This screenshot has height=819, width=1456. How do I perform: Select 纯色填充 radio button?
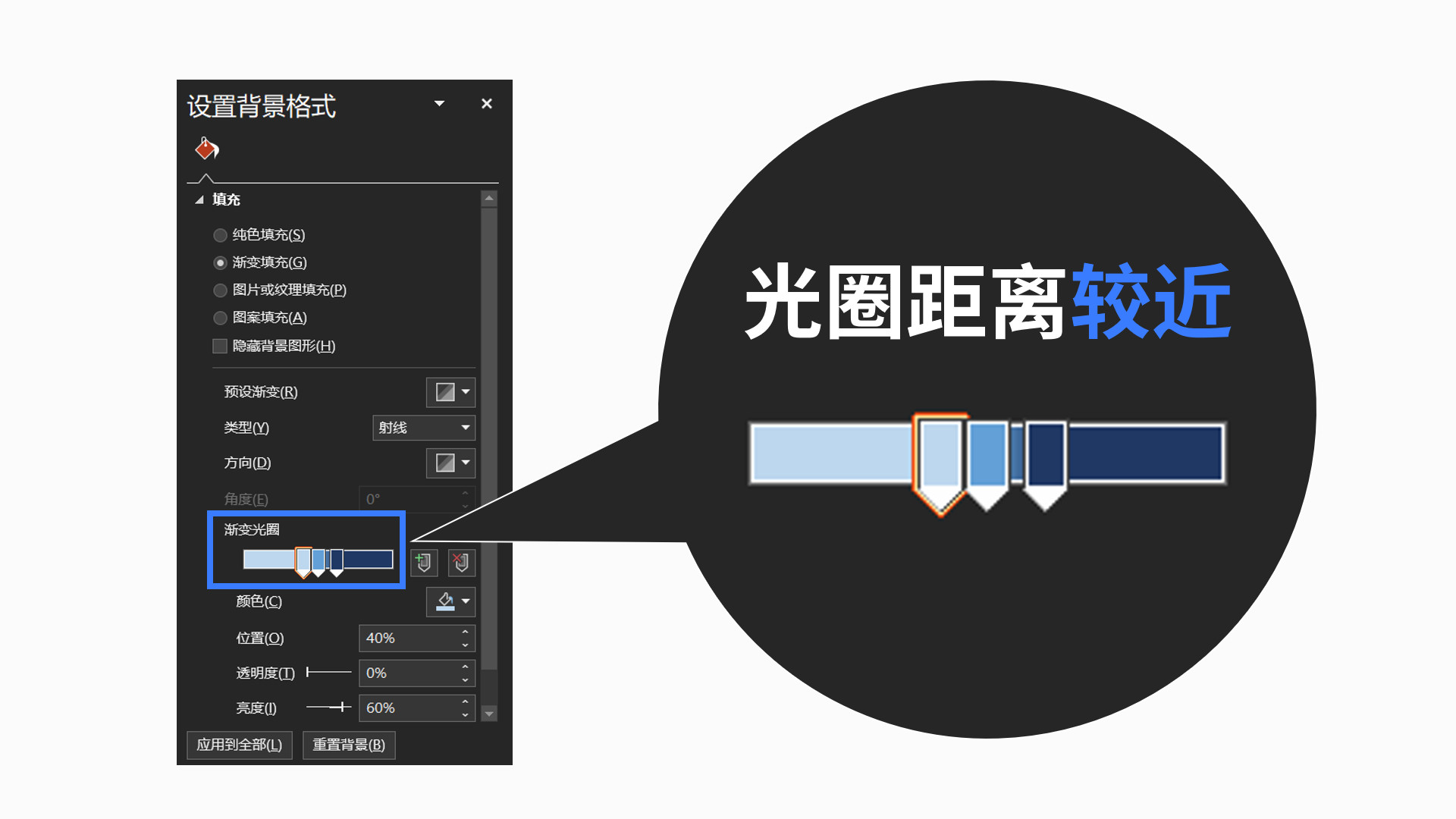point(219,234)
